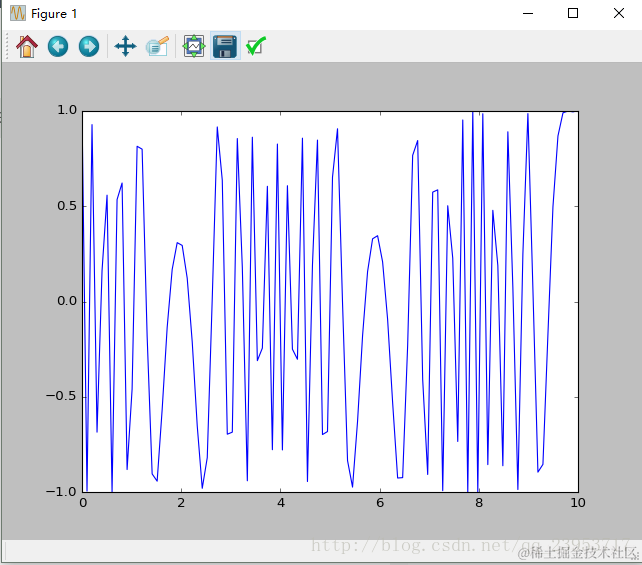Click the x-axis label "10"
The image size is (642, 565).
pyautogui.click(x=578, y=503)
